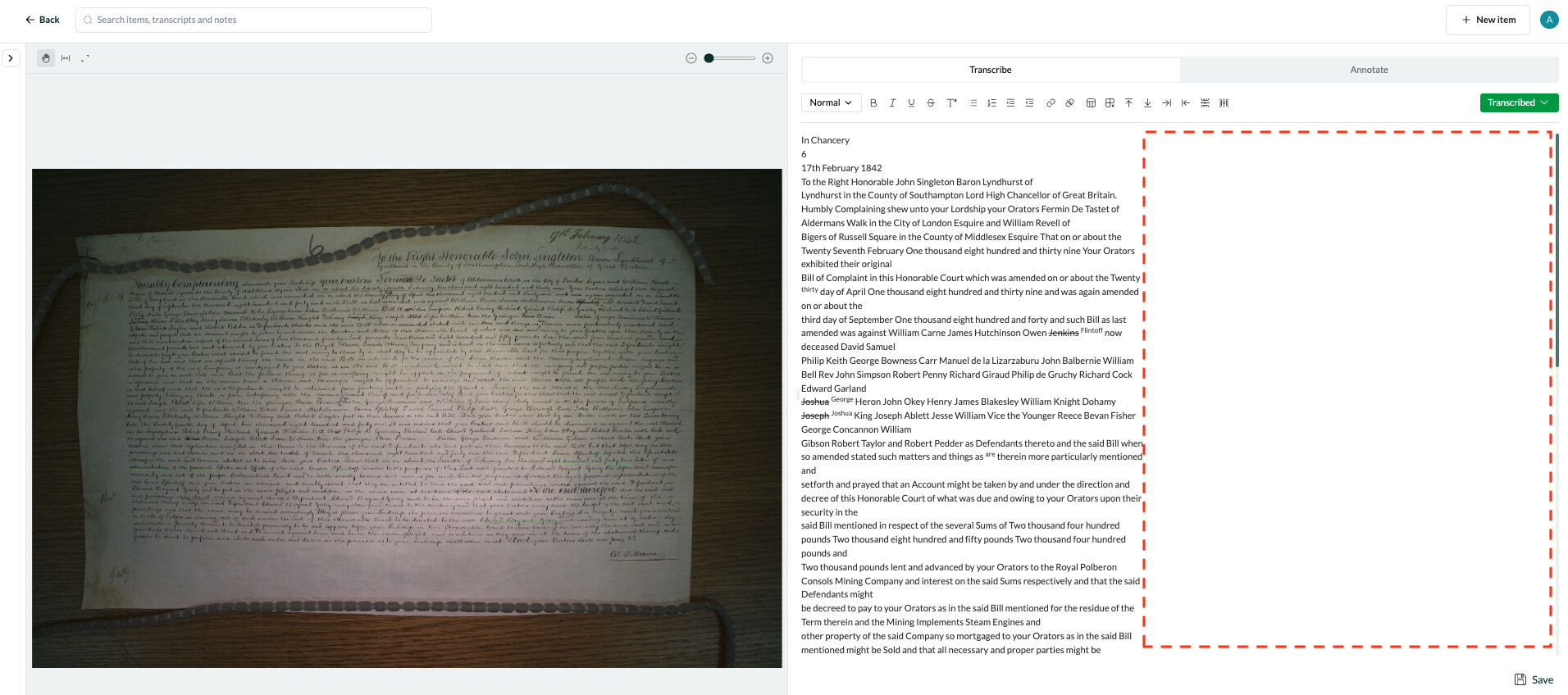Switch to the Transcribe tab

(991, 70)
